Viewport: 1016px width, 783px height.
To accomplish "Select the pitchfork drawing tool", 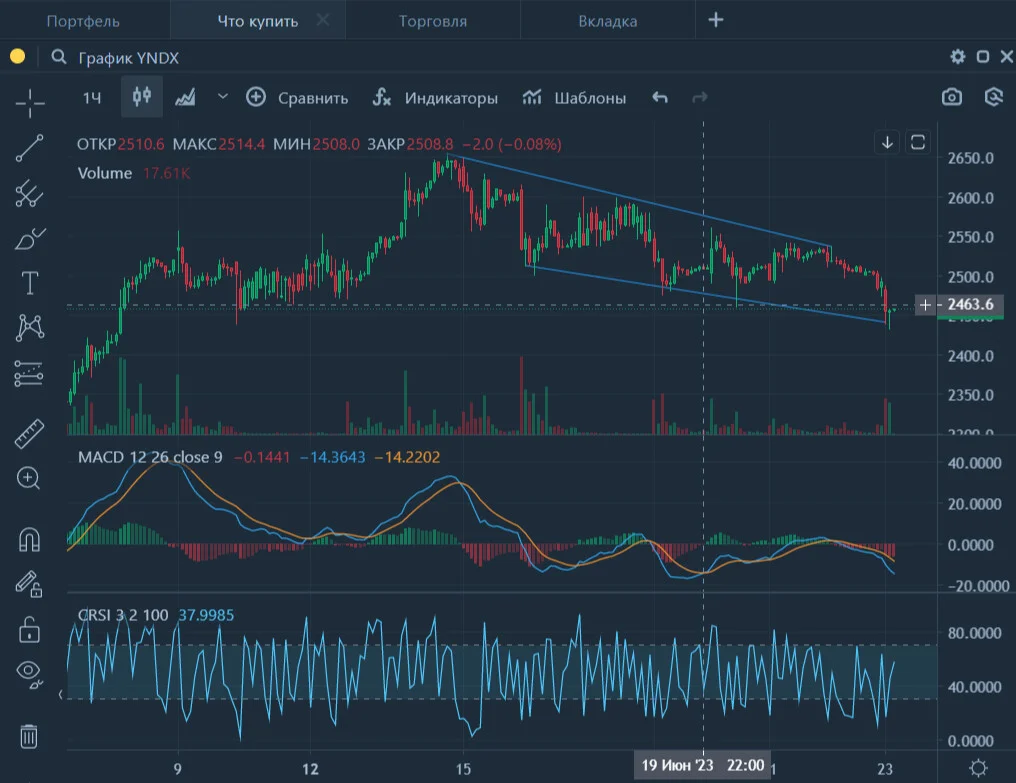I will [30, 193].
